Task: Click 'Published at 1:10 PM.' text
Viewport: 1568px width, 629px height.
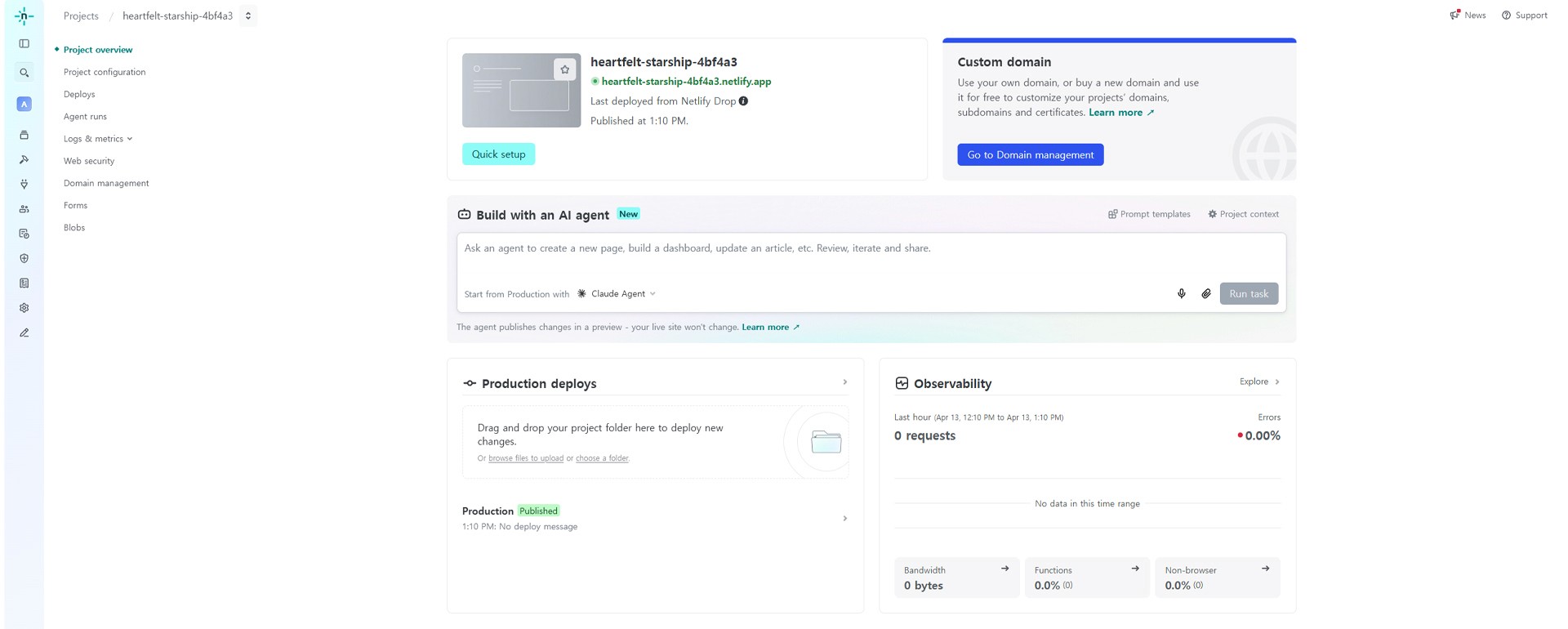Action: coord(639,121)
